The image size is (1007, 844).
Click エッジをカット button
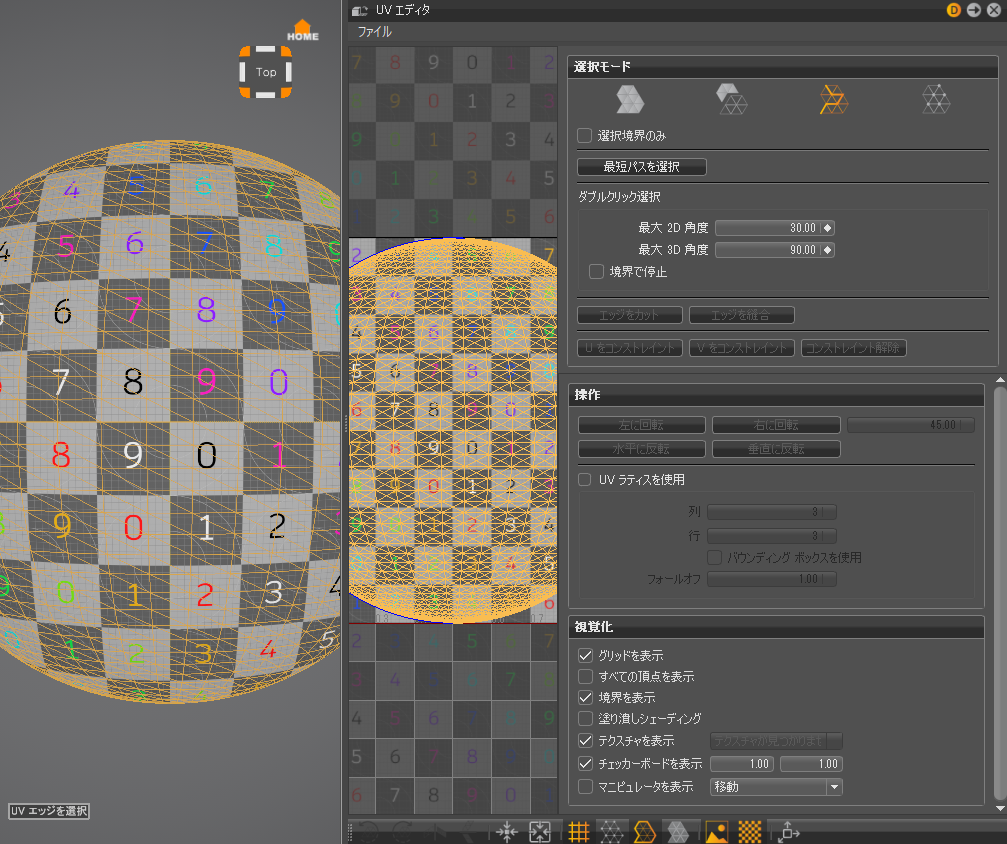click(629, 315)
